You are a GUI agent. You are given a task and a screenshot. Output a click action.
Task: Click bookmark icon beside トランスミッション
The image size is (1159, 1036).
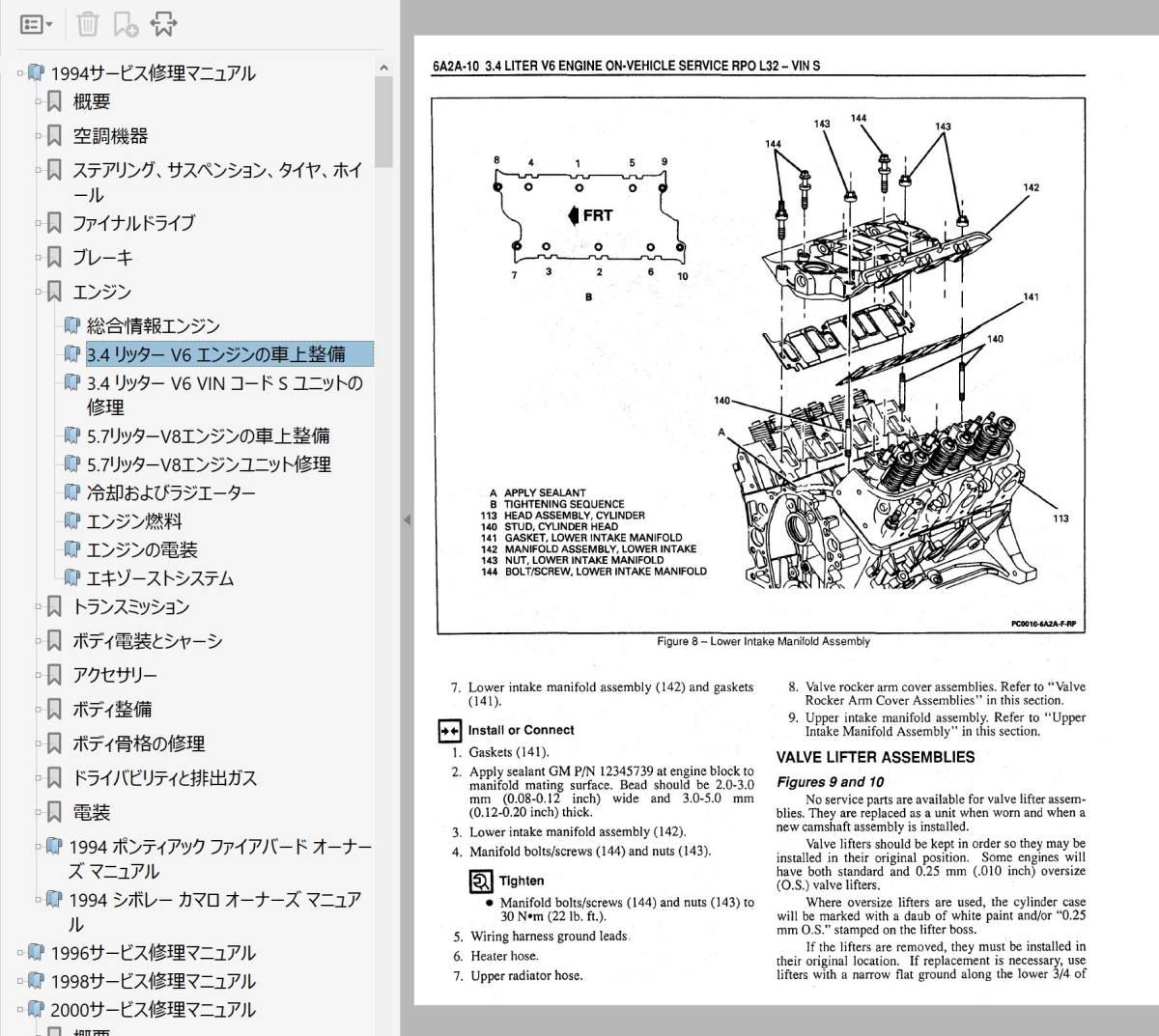click(55, 606)
